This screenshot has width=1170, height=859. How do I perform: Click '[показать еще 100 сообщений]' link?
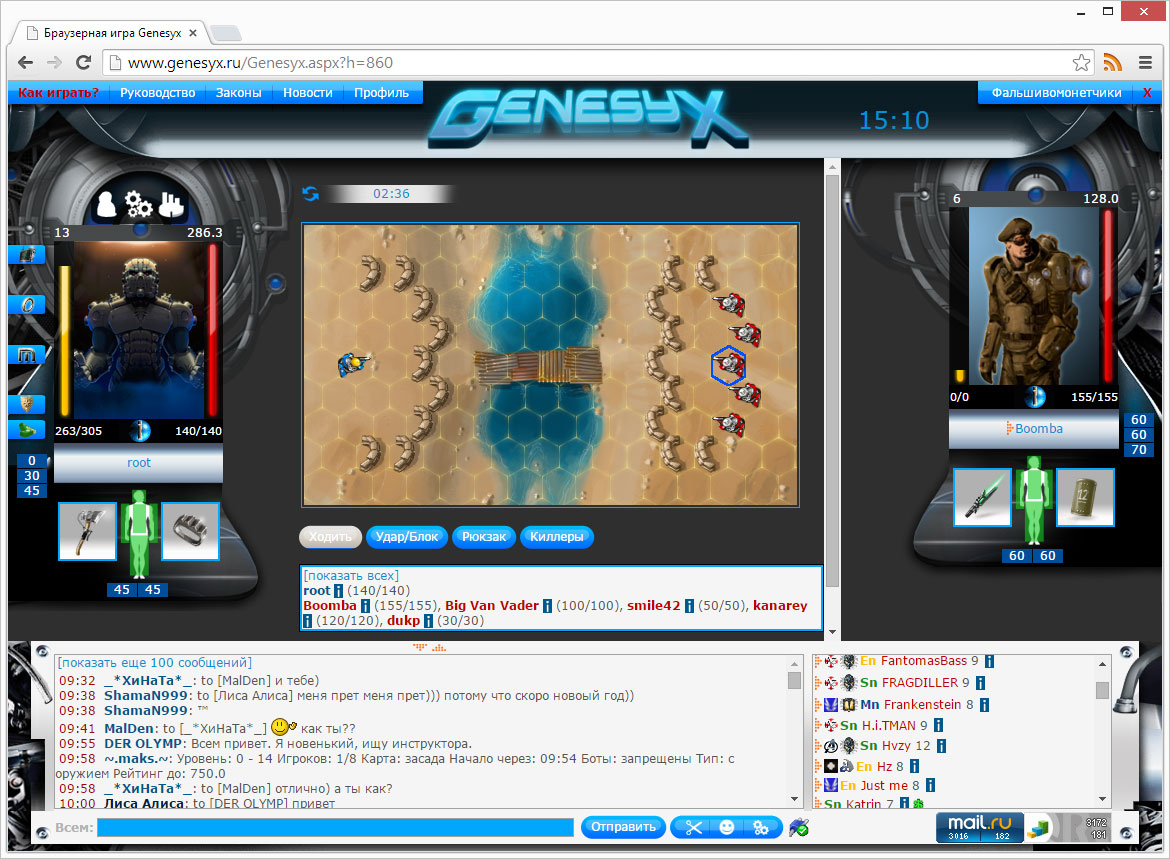[x=155, y=663]
